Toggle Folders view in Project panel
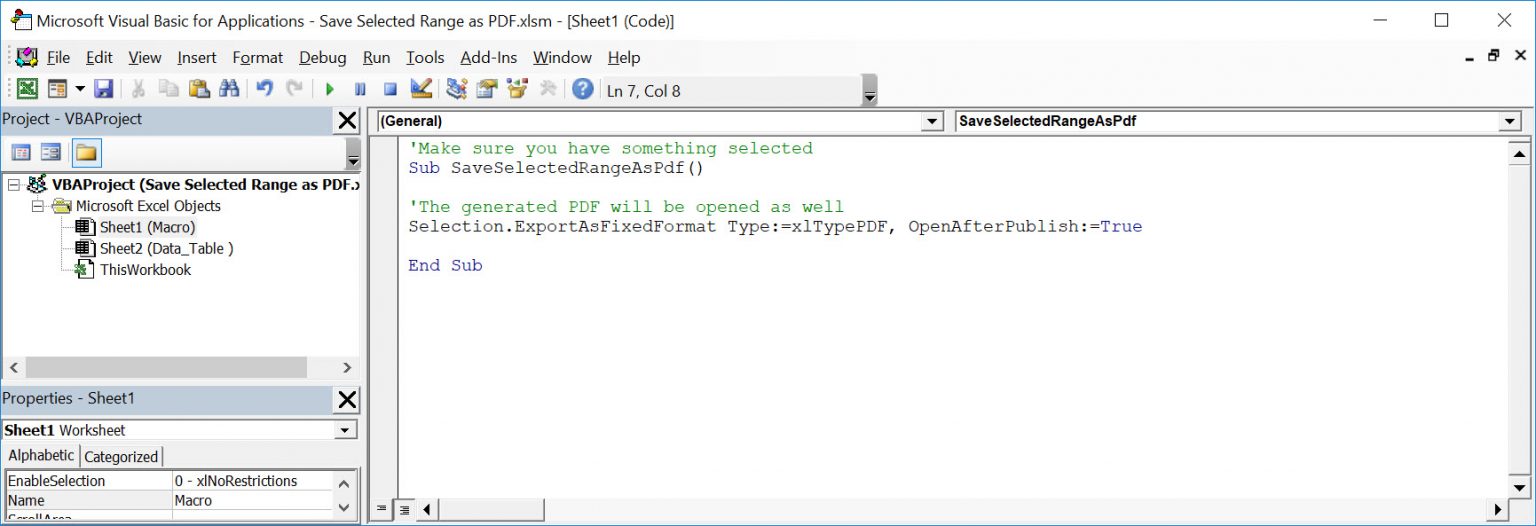 pos(86,153)
